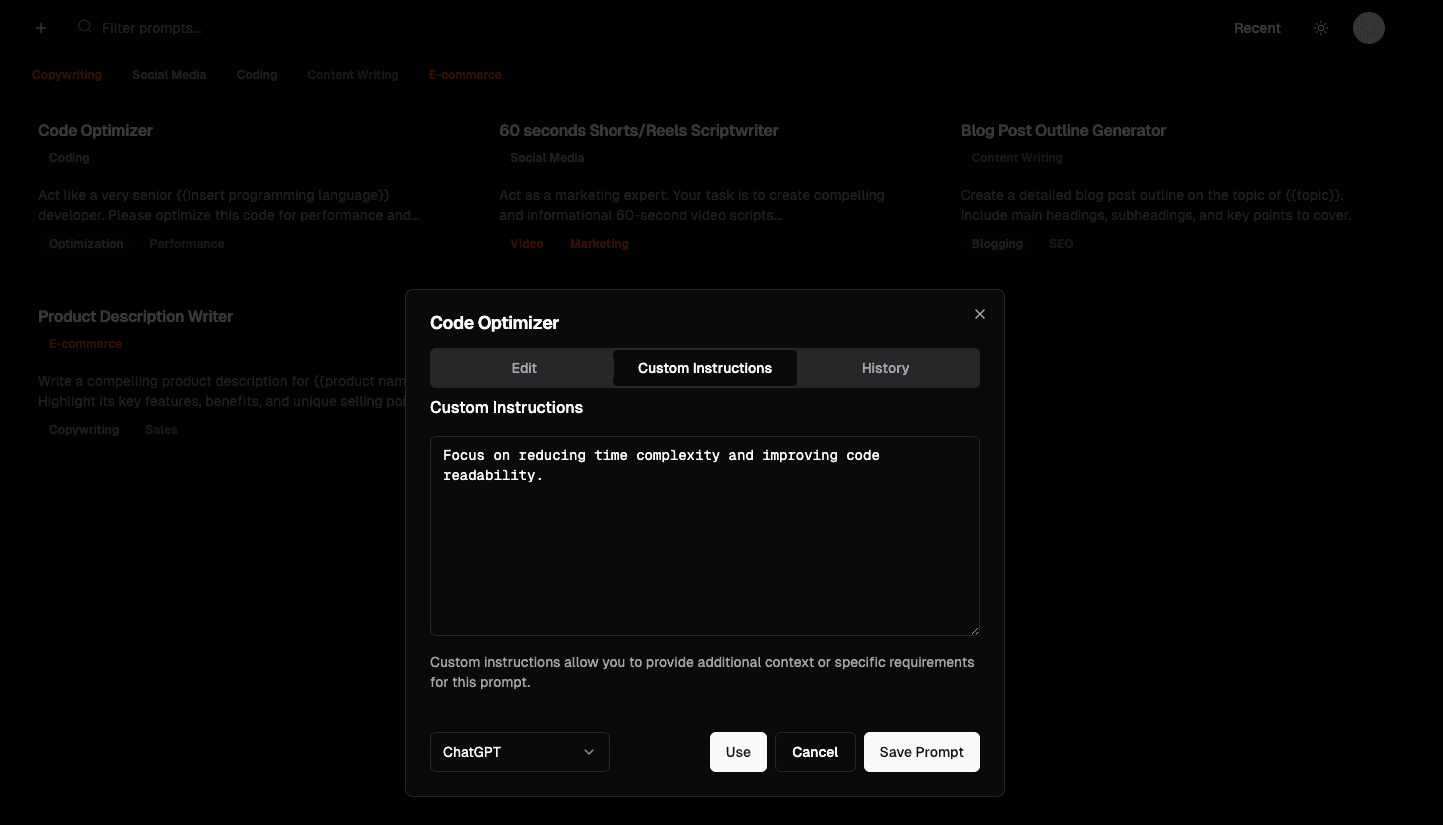Click inside the custom instructions text area

point(704,550)
